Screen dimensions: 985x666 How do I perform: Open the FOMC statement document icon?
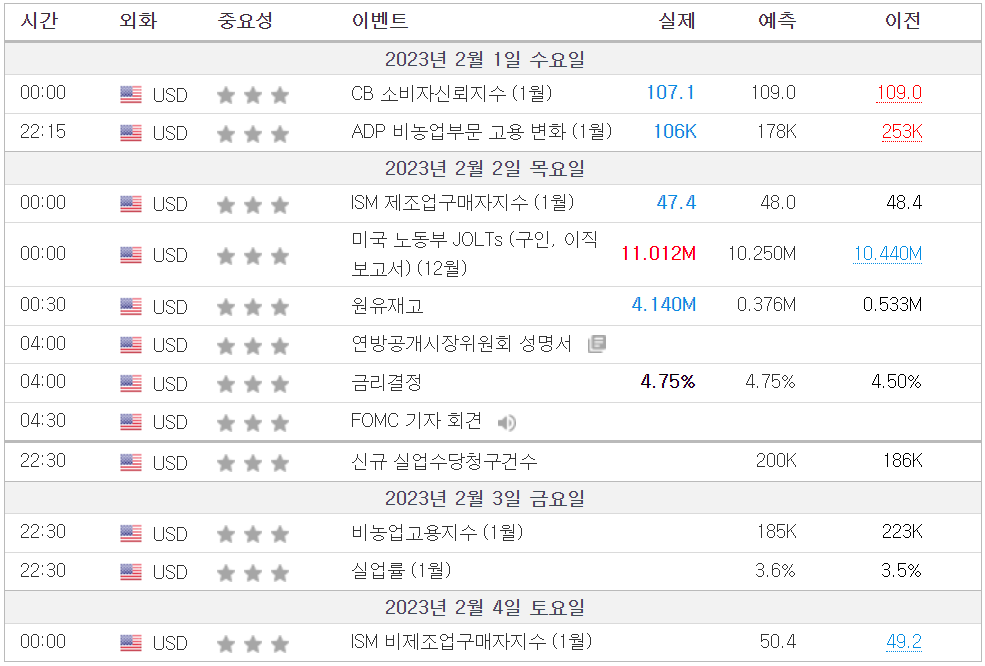pos(597,344)
